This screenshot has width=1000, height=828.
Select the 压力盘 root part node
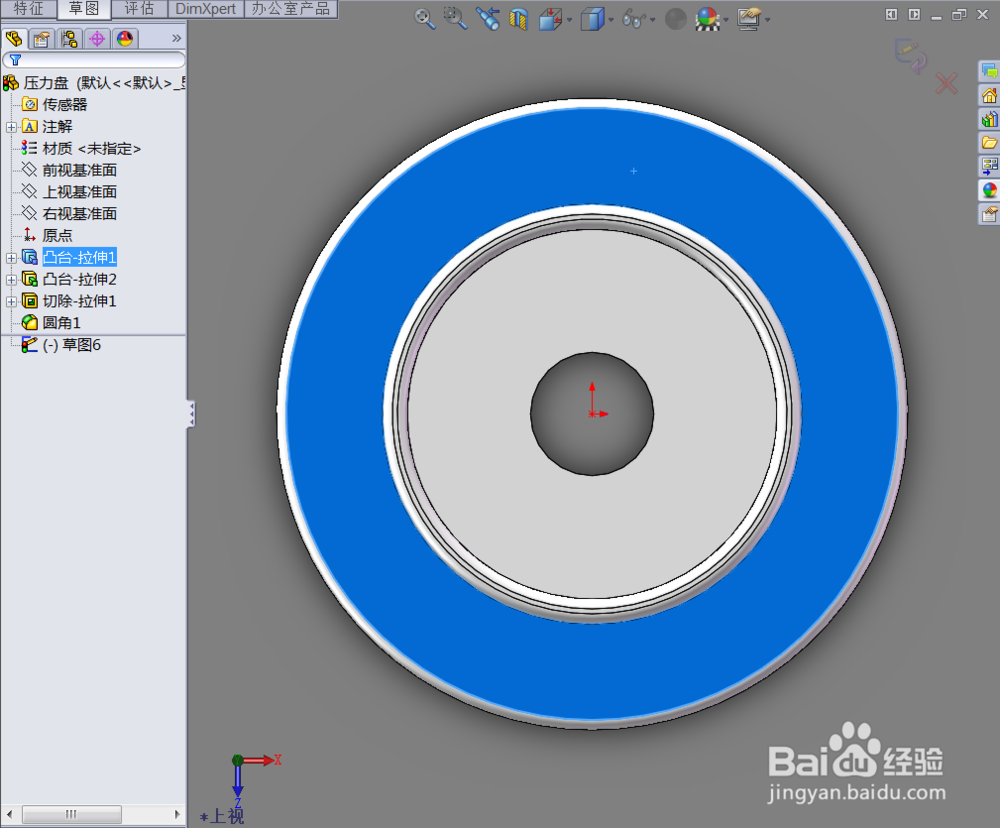coord(94,83)
